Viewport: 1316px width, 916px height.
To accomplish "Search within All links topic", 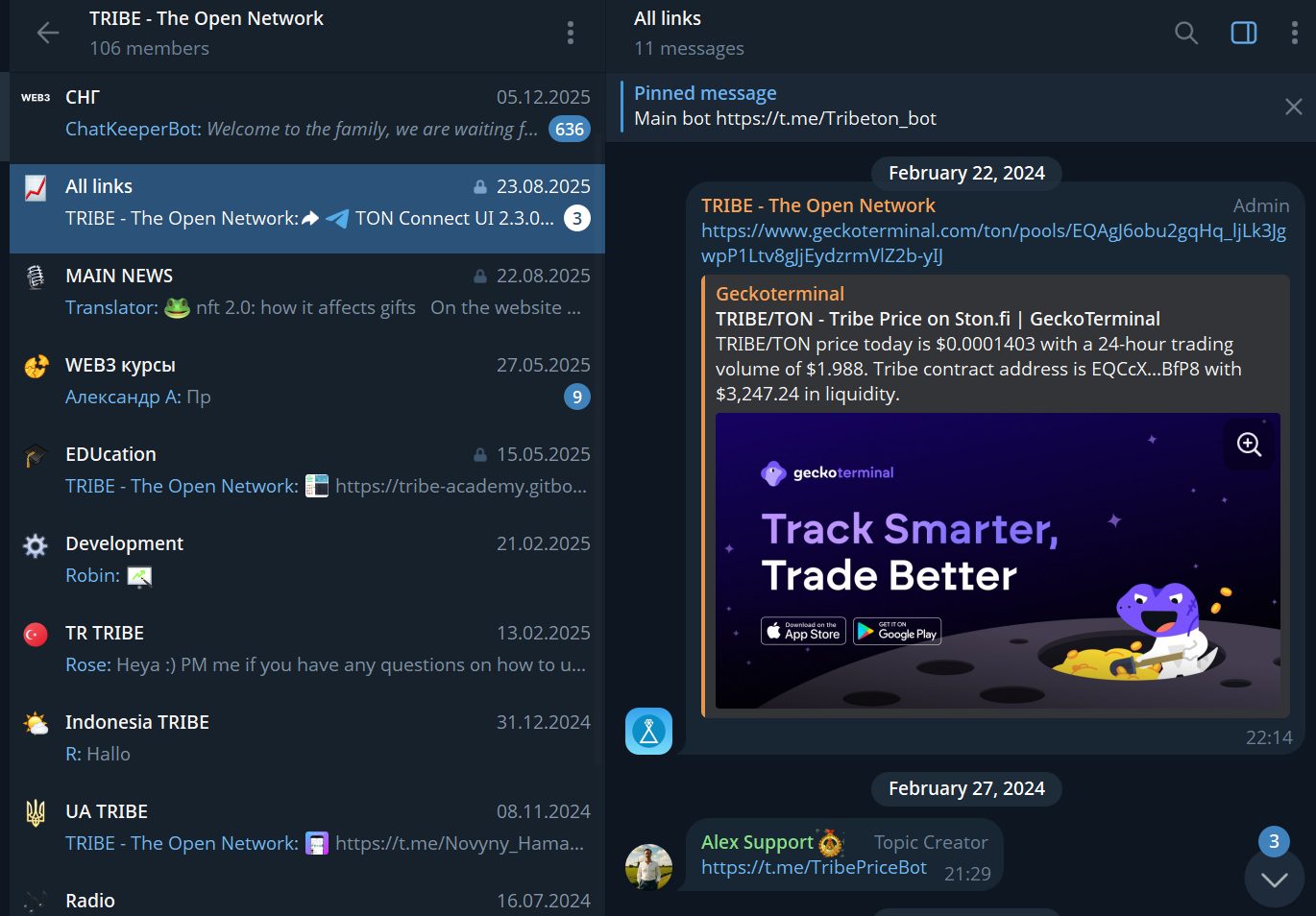I will pos(1186,34).
